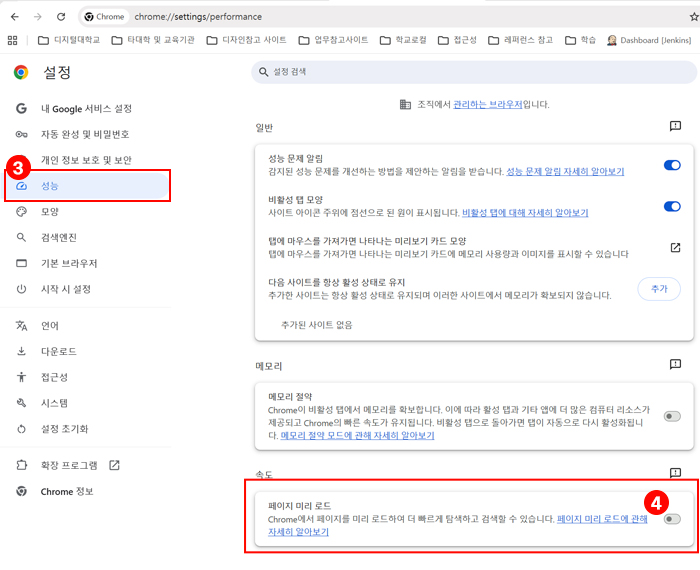Click the 접근성 accessibility figure icon
This screenshot has height=570, width=700.
21,377
